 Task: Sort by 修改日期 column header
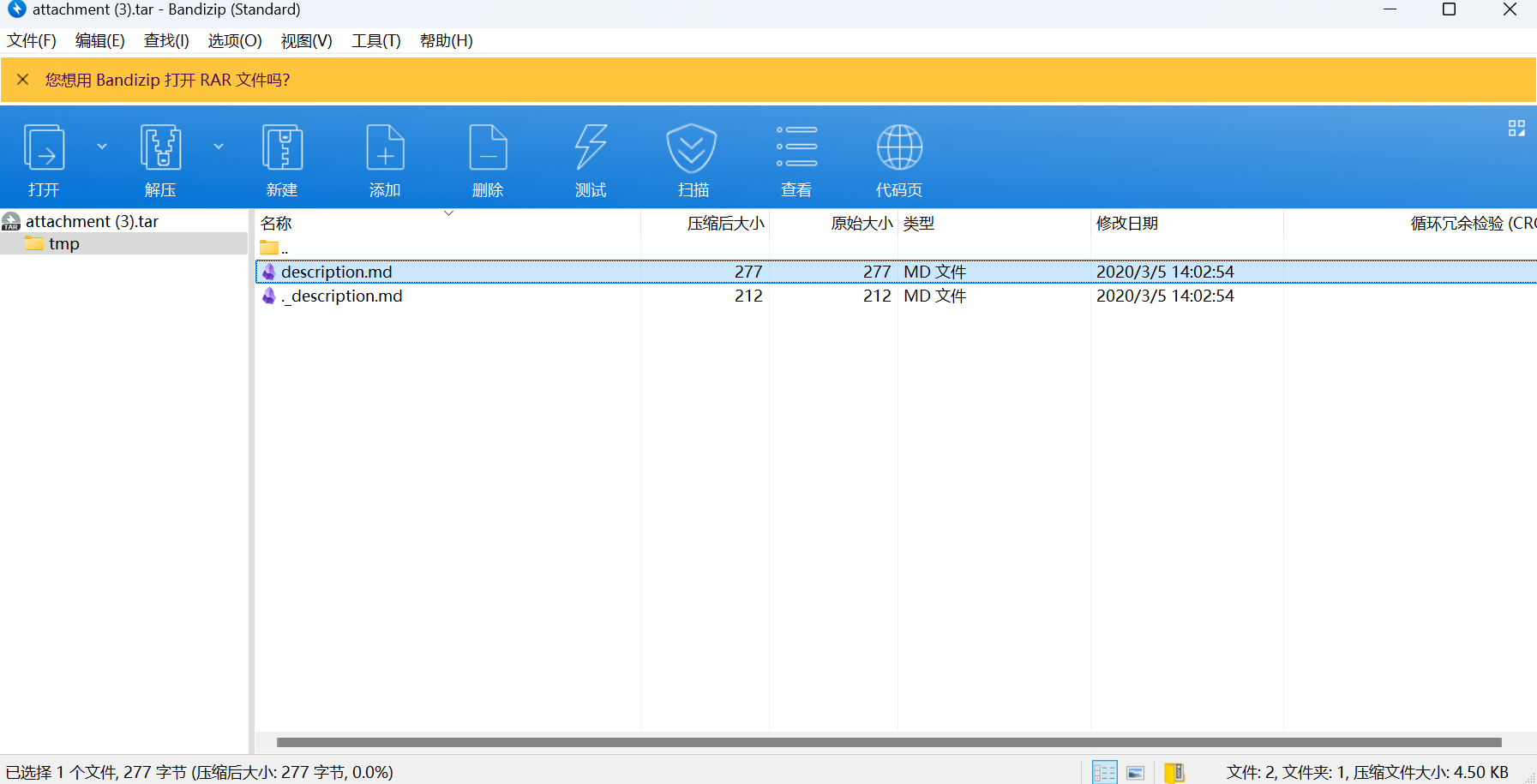(1187, 223)
